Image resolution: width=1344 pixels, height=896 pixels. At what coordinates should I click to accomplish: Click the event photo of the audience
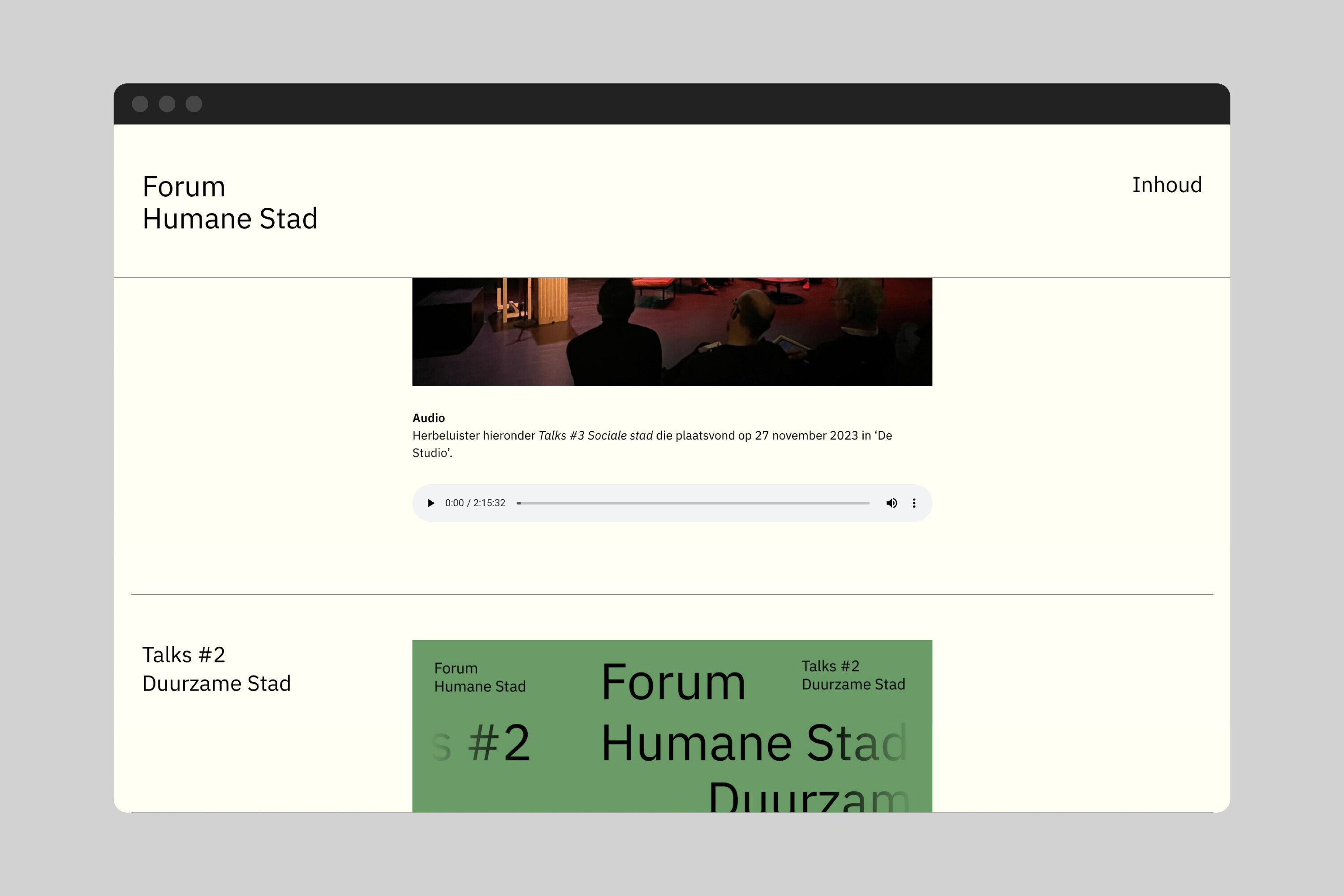tap(672, 332)
